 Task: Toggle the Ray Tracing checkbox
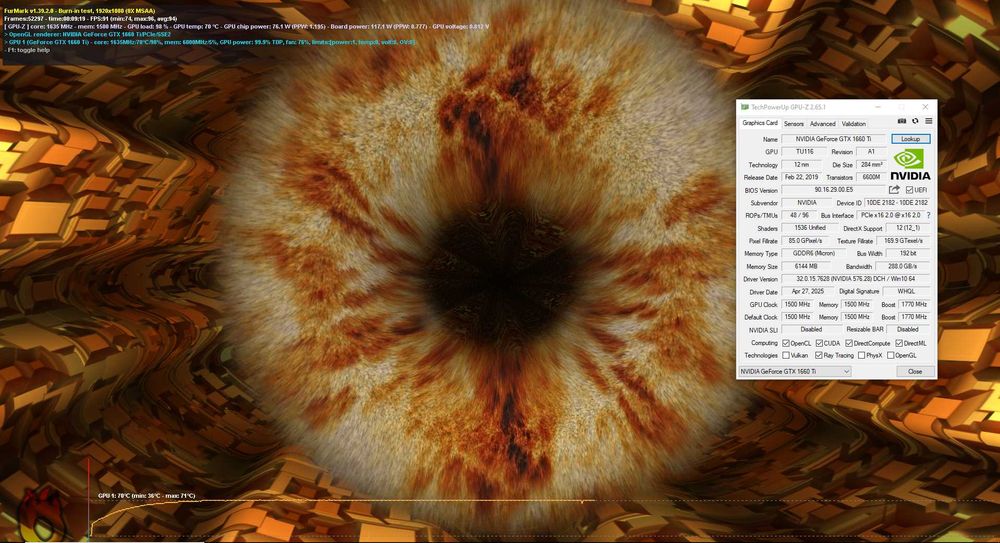pos(819,355)
